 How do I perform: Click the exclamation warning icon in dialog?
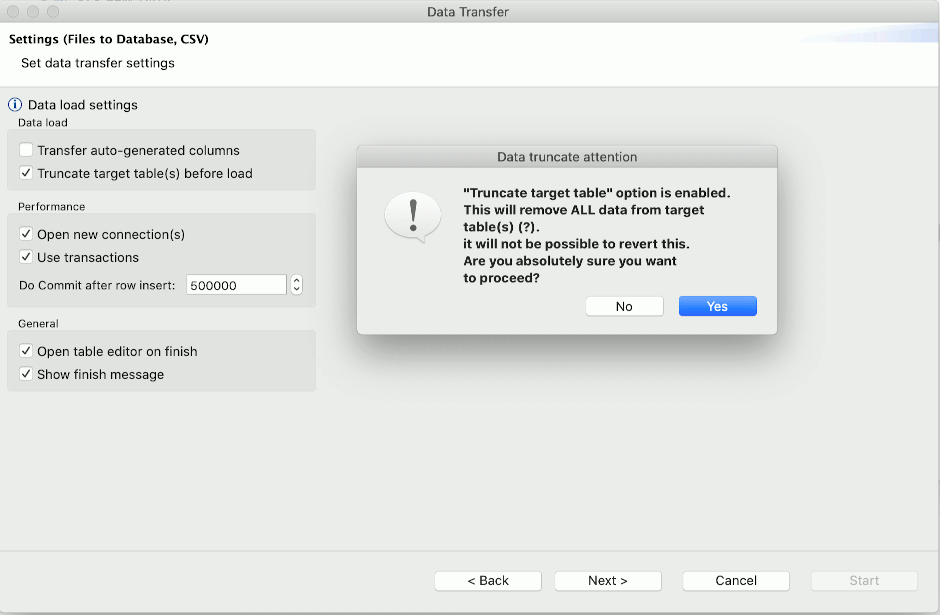(x=413, y=216)
